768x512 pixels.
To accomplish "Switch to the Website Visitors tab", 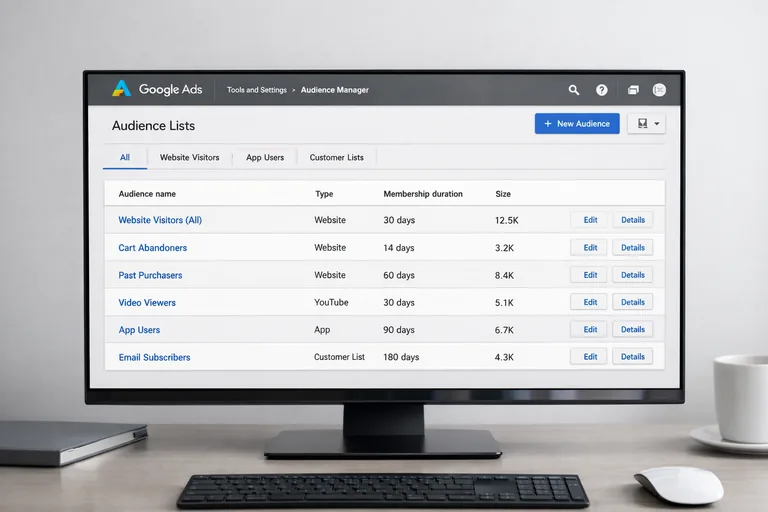I will pyautogui.click(x=189, y=157).
